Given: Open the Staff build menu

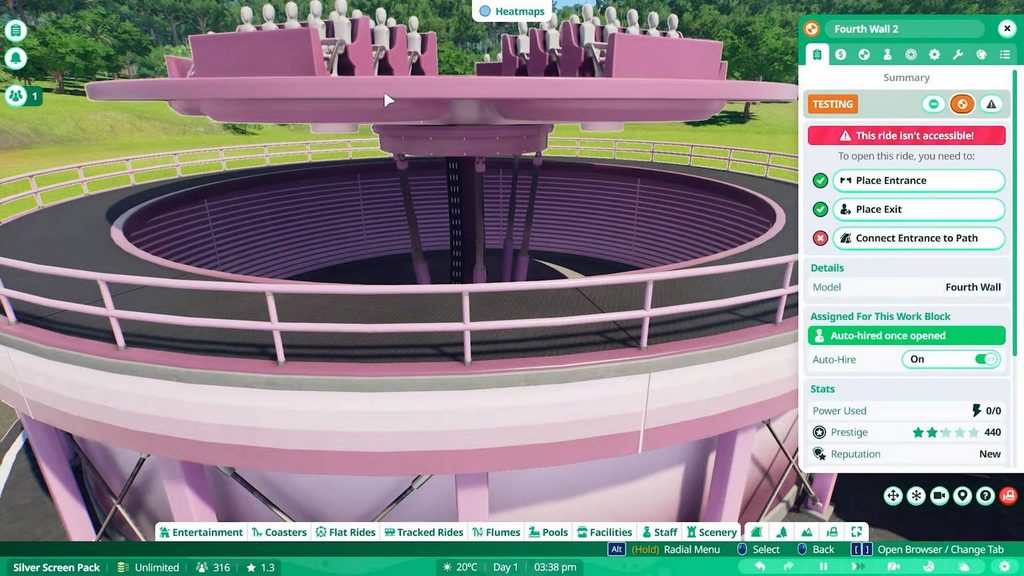Looking at the screenshot, I should pos(660,532).
